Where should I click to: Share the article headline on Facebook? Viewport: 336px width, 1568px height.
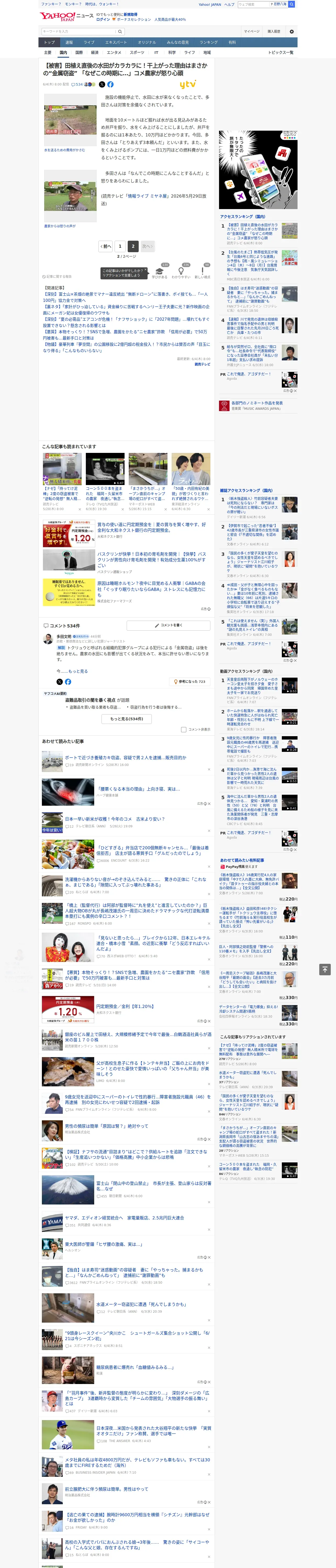110,85
